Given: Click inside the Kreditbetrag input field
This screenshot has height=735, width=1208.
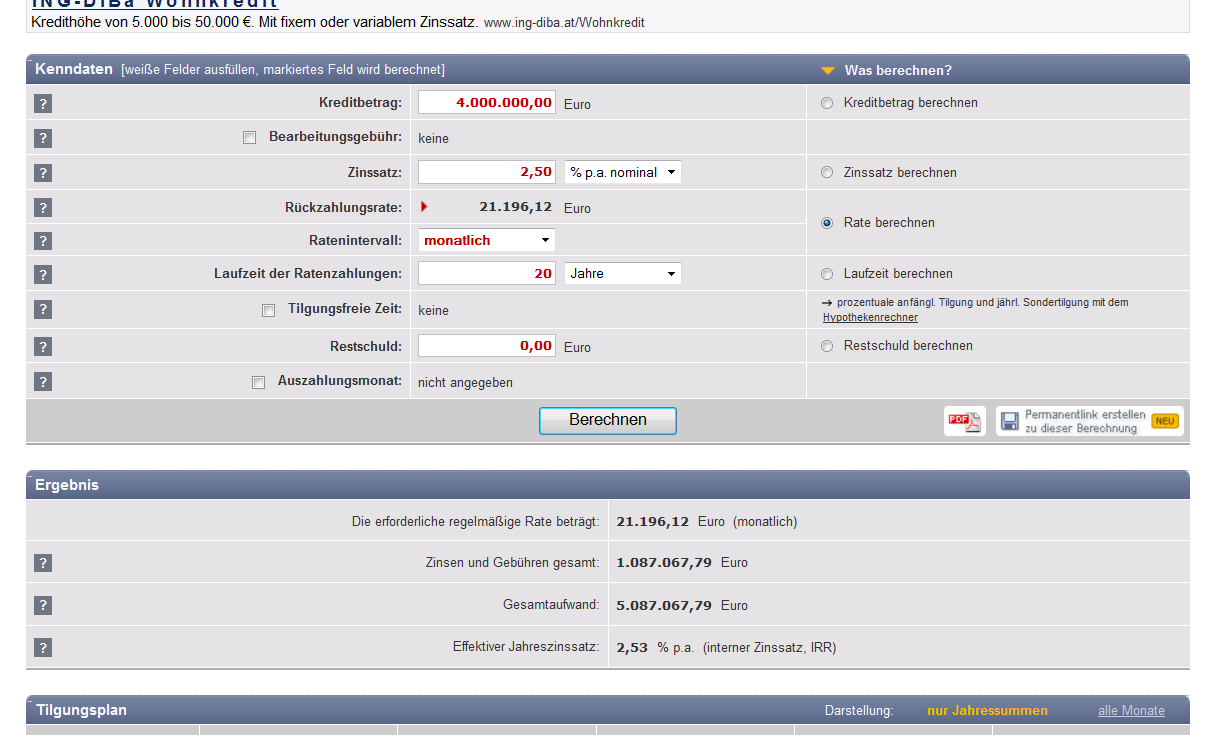Looking at the screenshot, I should pyautogui.click(x=486, y=101).
